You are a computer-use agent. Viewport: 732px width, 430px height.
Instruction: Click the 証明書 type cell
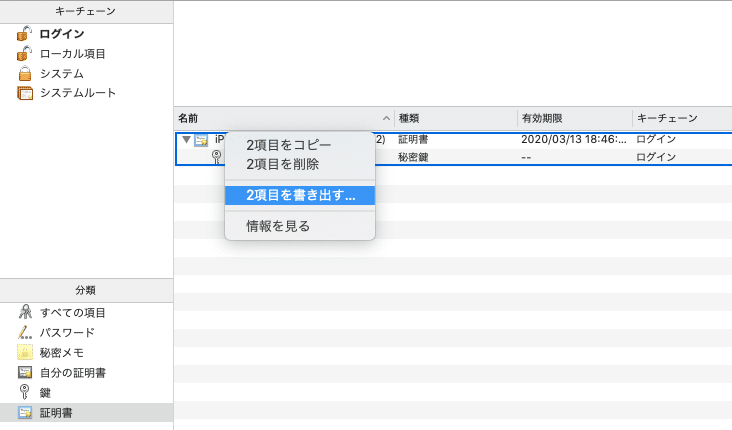413,140
